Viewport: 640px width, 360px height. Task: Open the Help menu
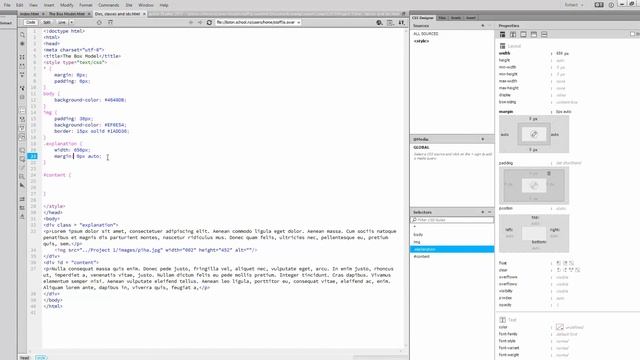(x=164, y=5)
